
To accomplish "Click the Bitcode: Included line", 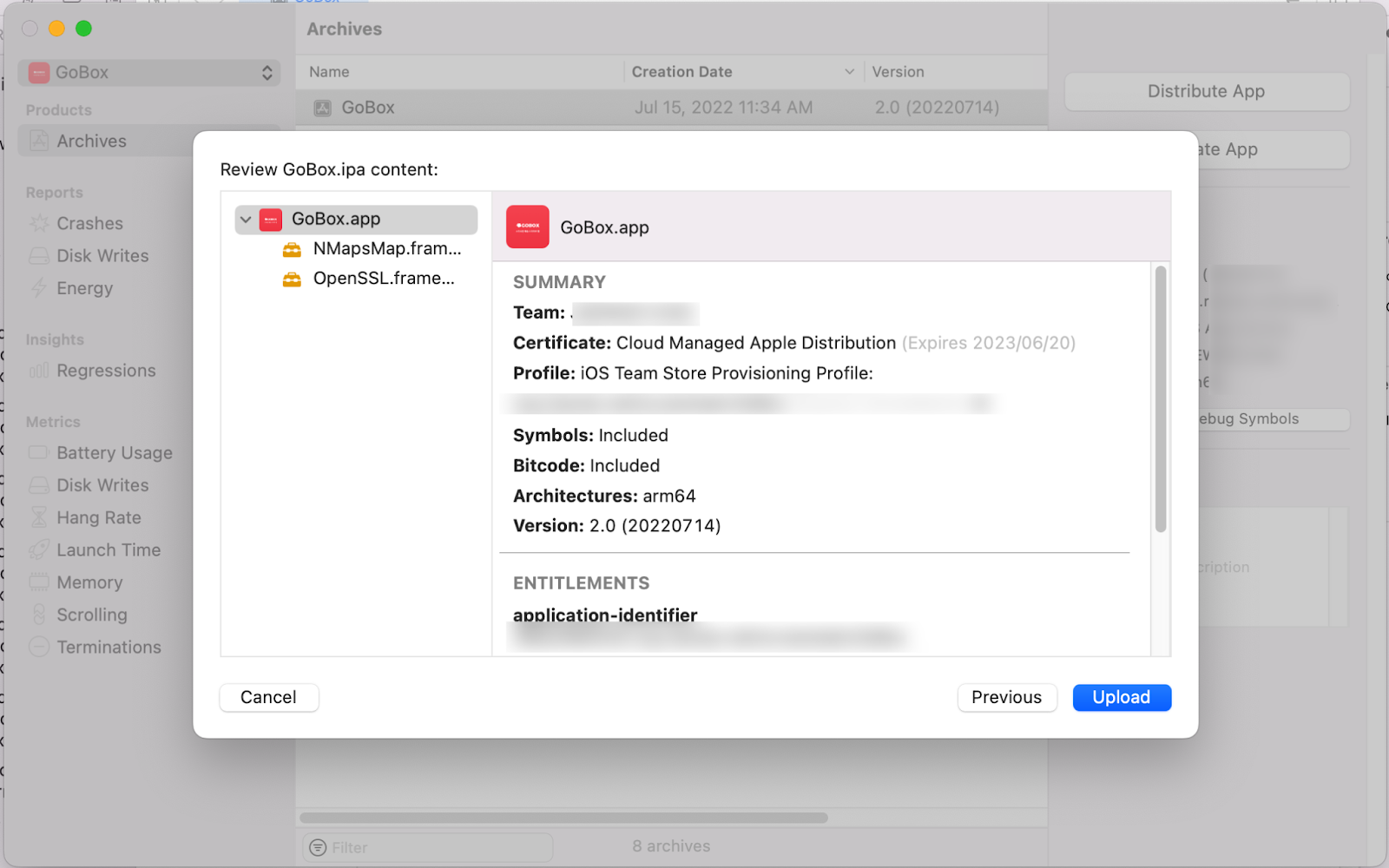I will (x=586, y=465).
